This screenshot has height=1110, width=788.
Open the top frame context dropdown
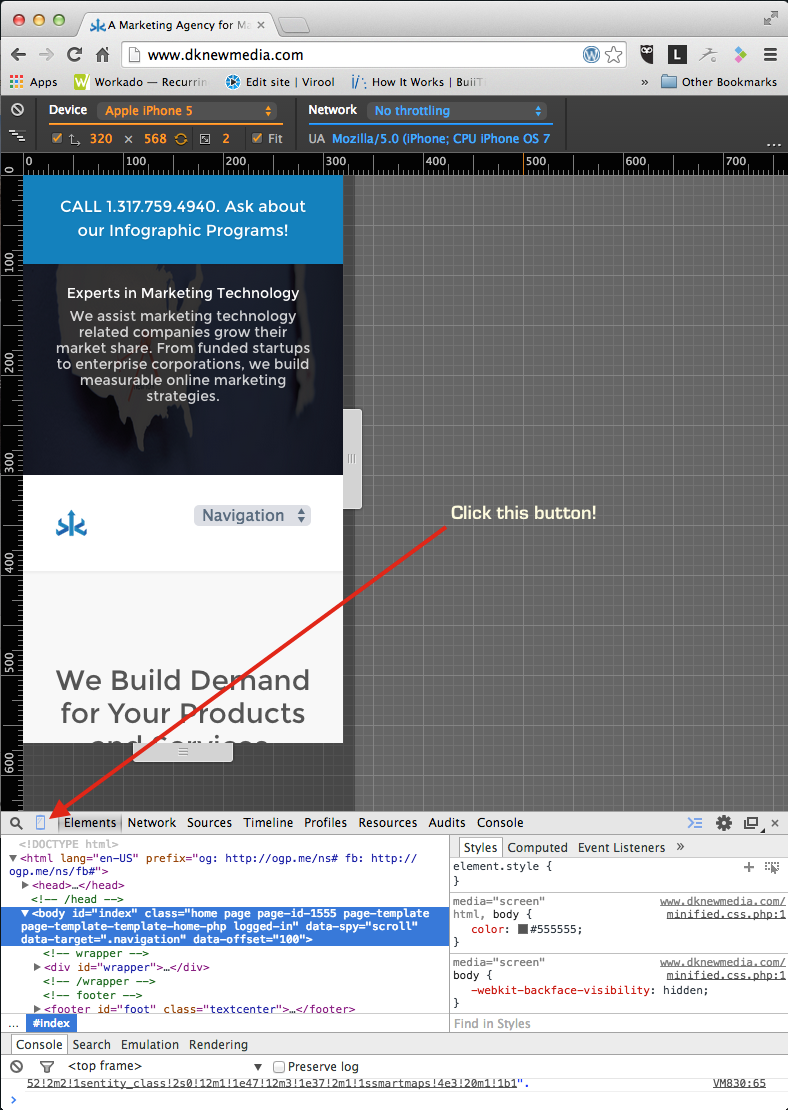point(165,1066)
